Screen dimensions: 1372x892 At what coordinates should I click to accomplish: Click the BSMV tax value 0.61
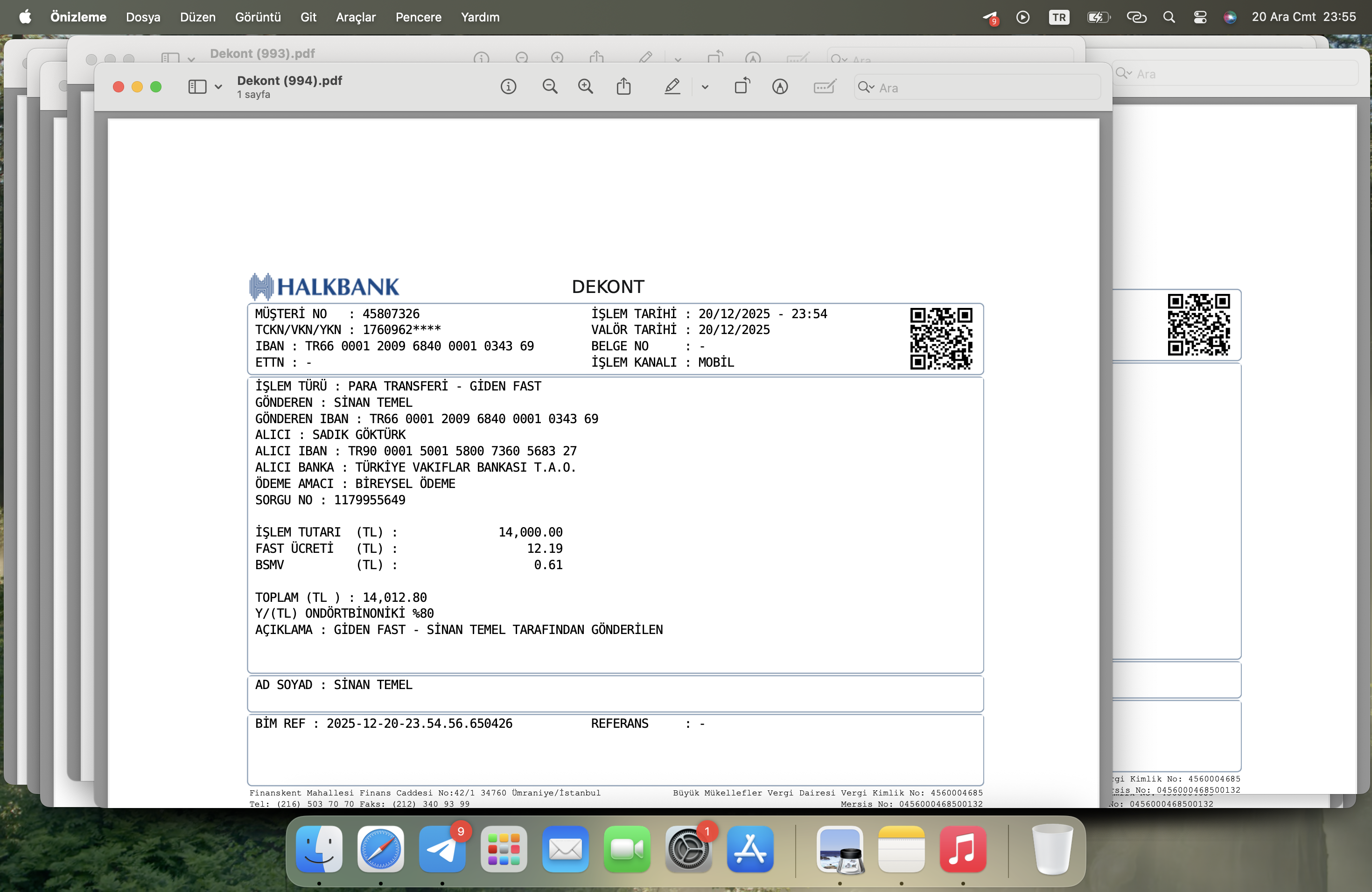point(548,564)
